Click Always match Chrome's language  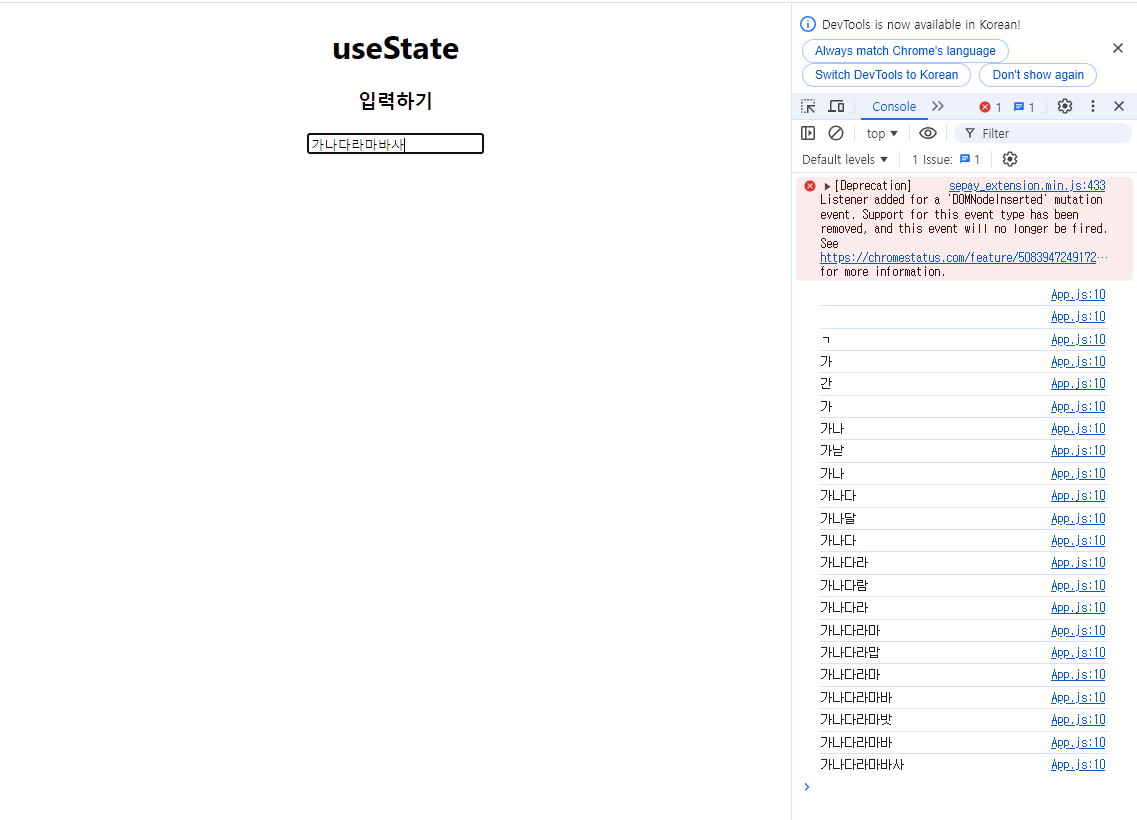(x=904, y=50)
